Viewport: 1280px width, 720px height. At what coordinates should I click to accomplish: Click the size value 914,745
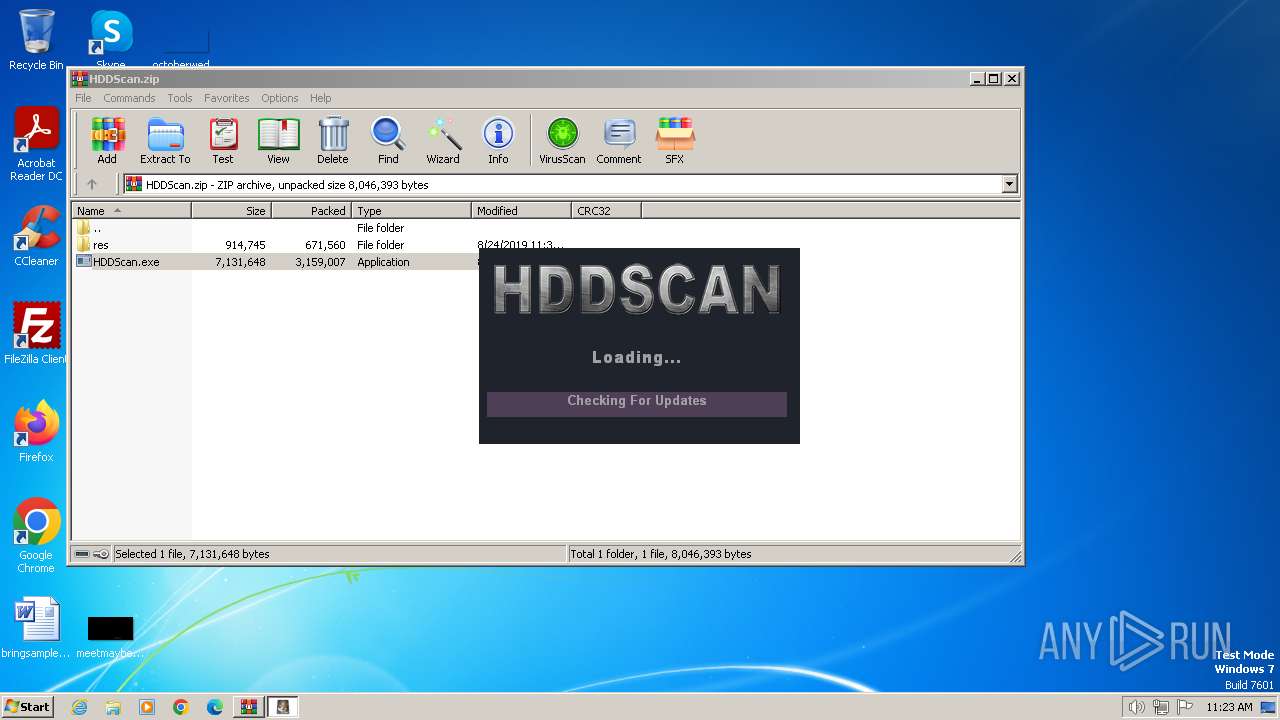point(245,245)
